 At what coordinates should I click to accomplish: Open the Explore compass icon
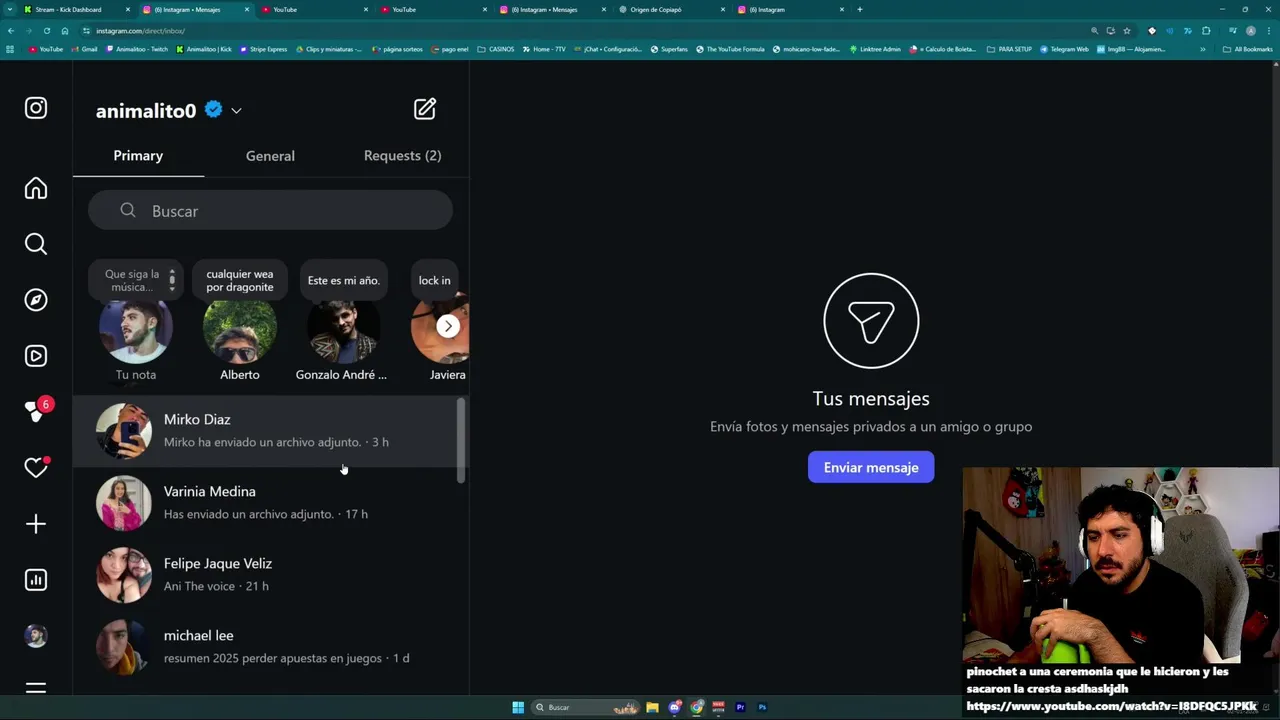pos(36,300)
